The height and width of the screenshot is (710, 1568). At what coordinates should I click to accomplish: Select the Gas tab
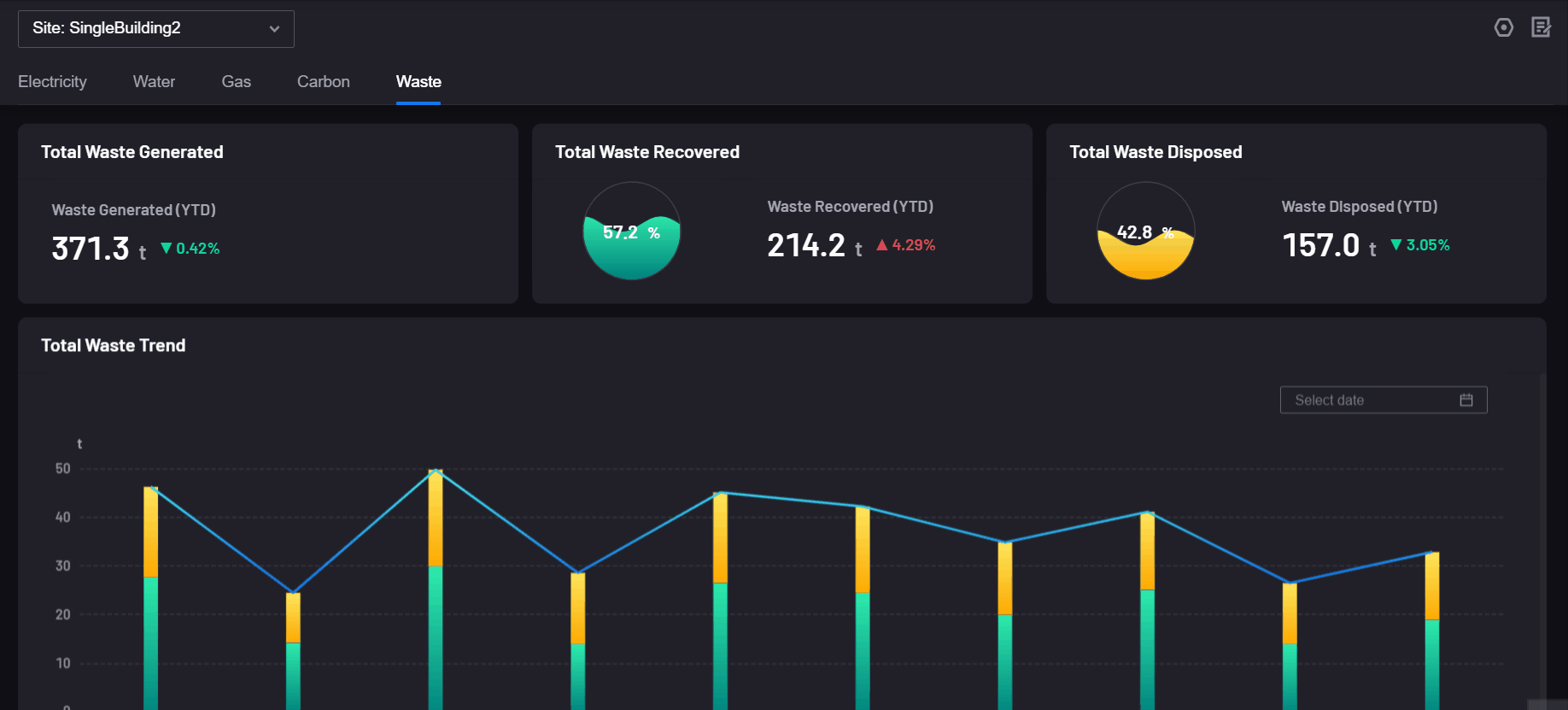coord(236,82)
